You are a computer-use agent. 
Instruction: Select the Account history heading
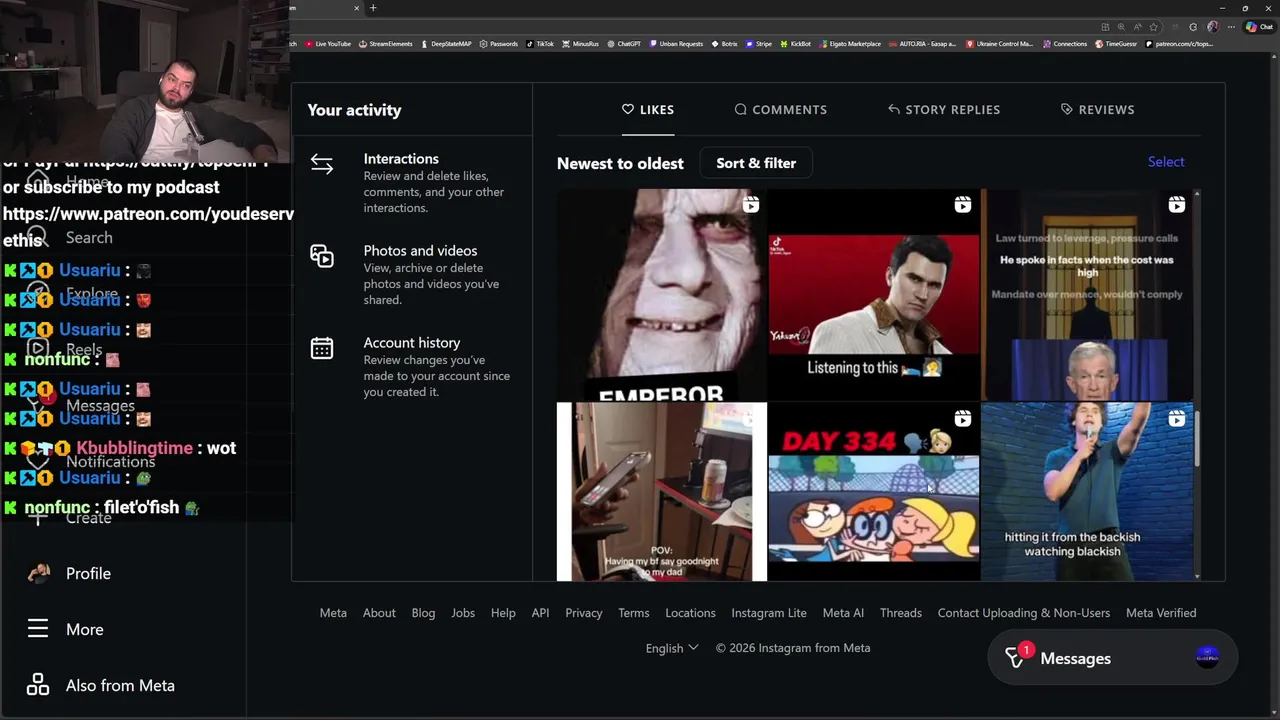click(x=412, y=343)
